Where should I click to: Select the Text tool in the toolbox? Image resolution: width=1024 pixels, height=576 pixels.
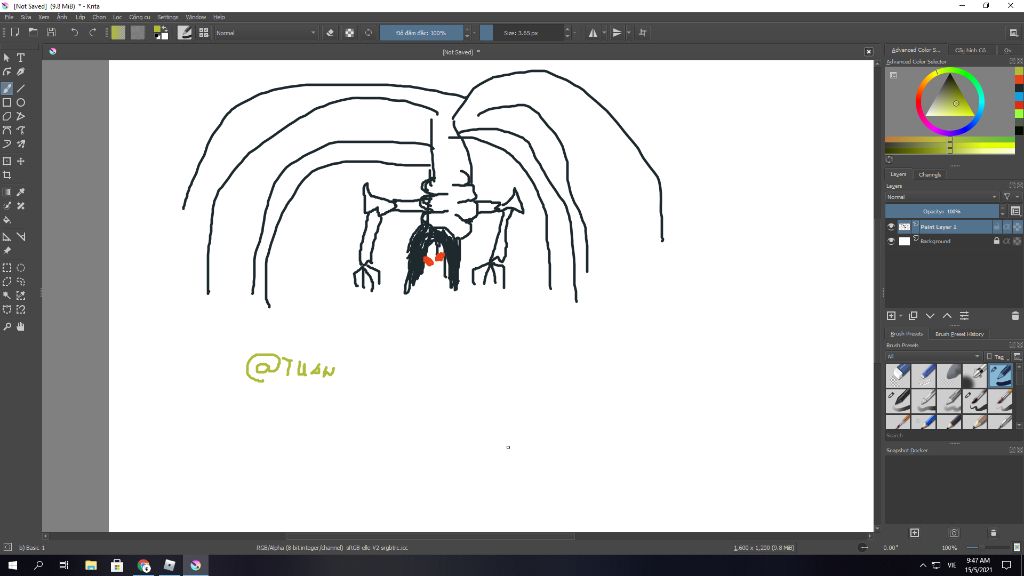pos(20,58)
